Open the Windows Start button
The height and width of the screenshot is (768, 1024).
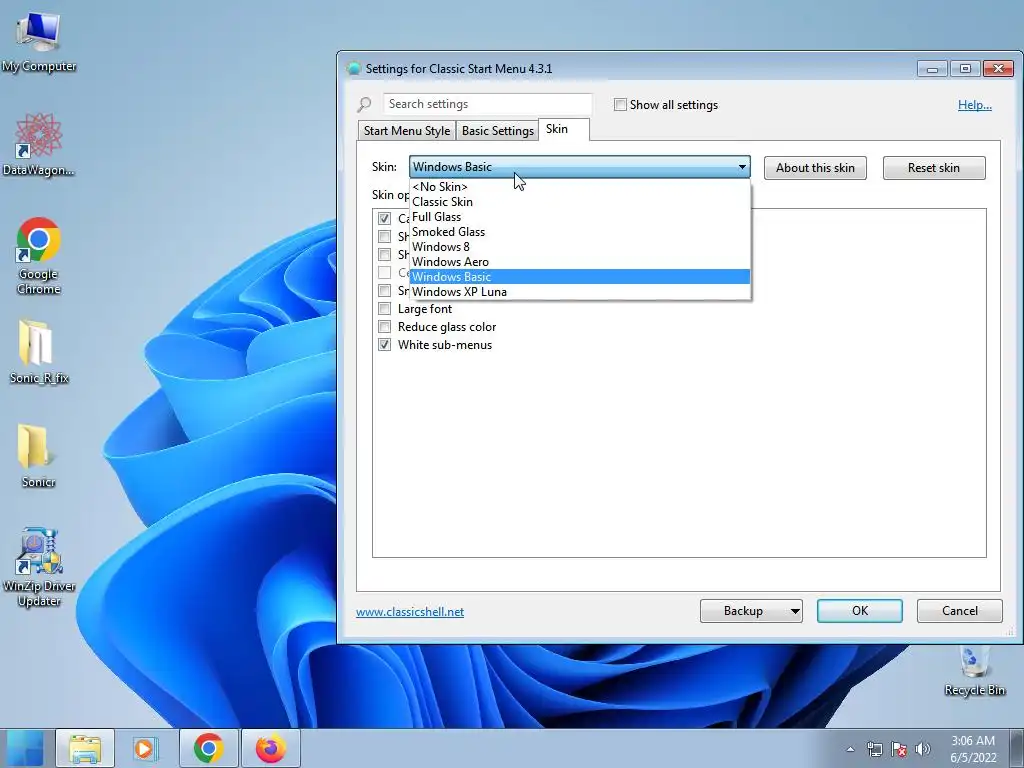coord(25,748)
